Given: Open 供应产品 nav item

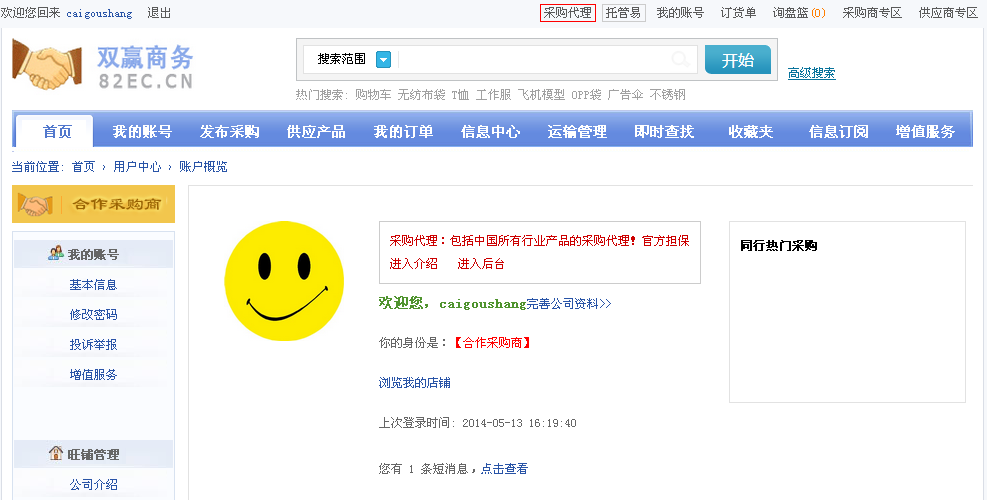Looking at the screenshot, I should tap(316, 132).
